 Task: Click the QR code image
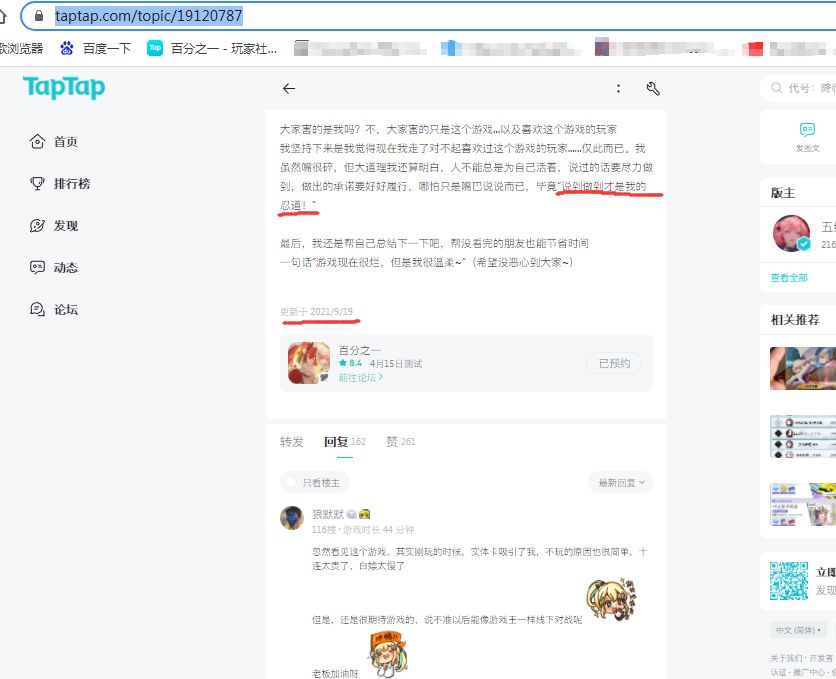coord(789,581)
